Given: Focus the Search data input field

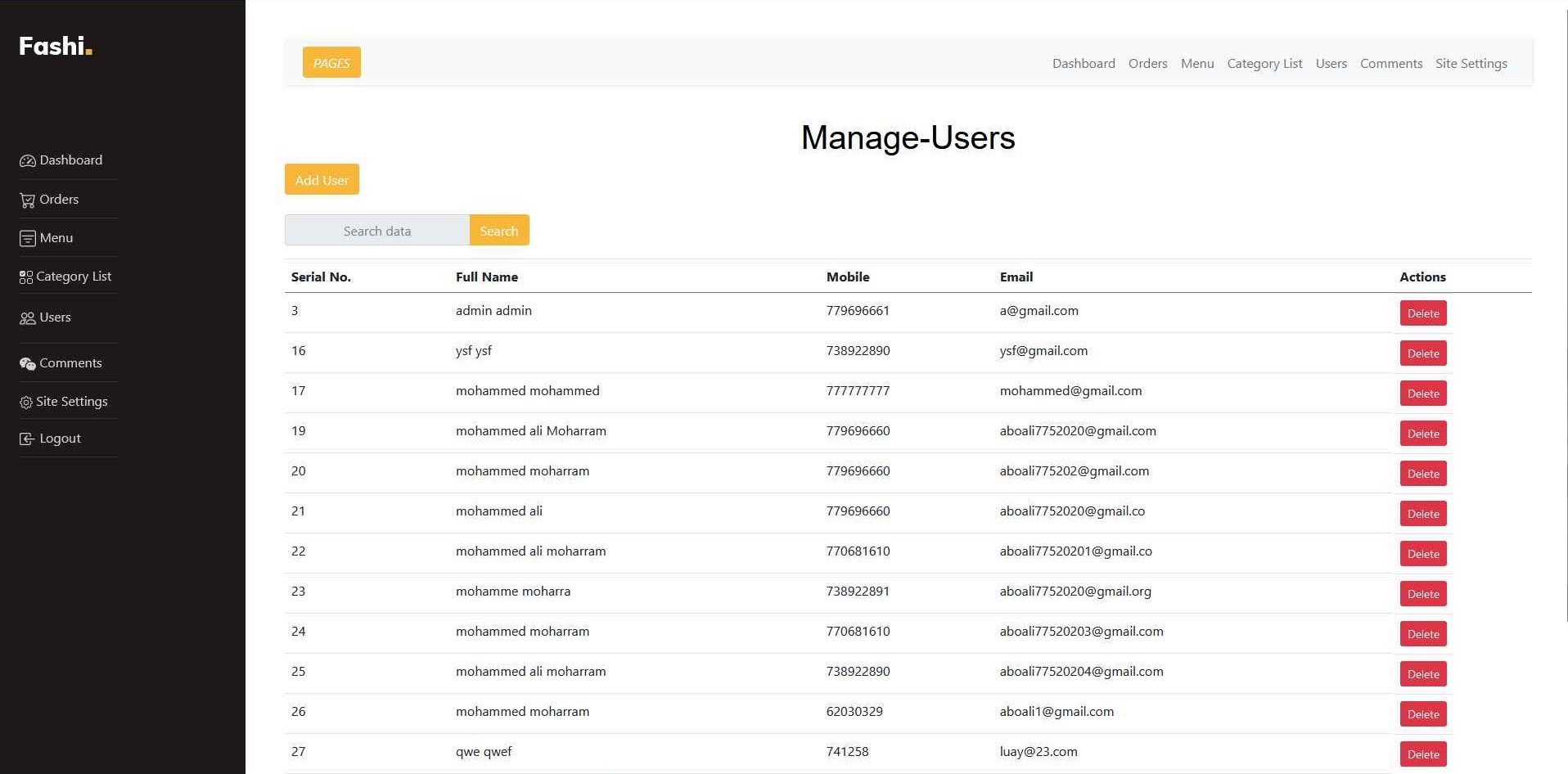Looking at the screenshot, I should click(x=377, y=231).
